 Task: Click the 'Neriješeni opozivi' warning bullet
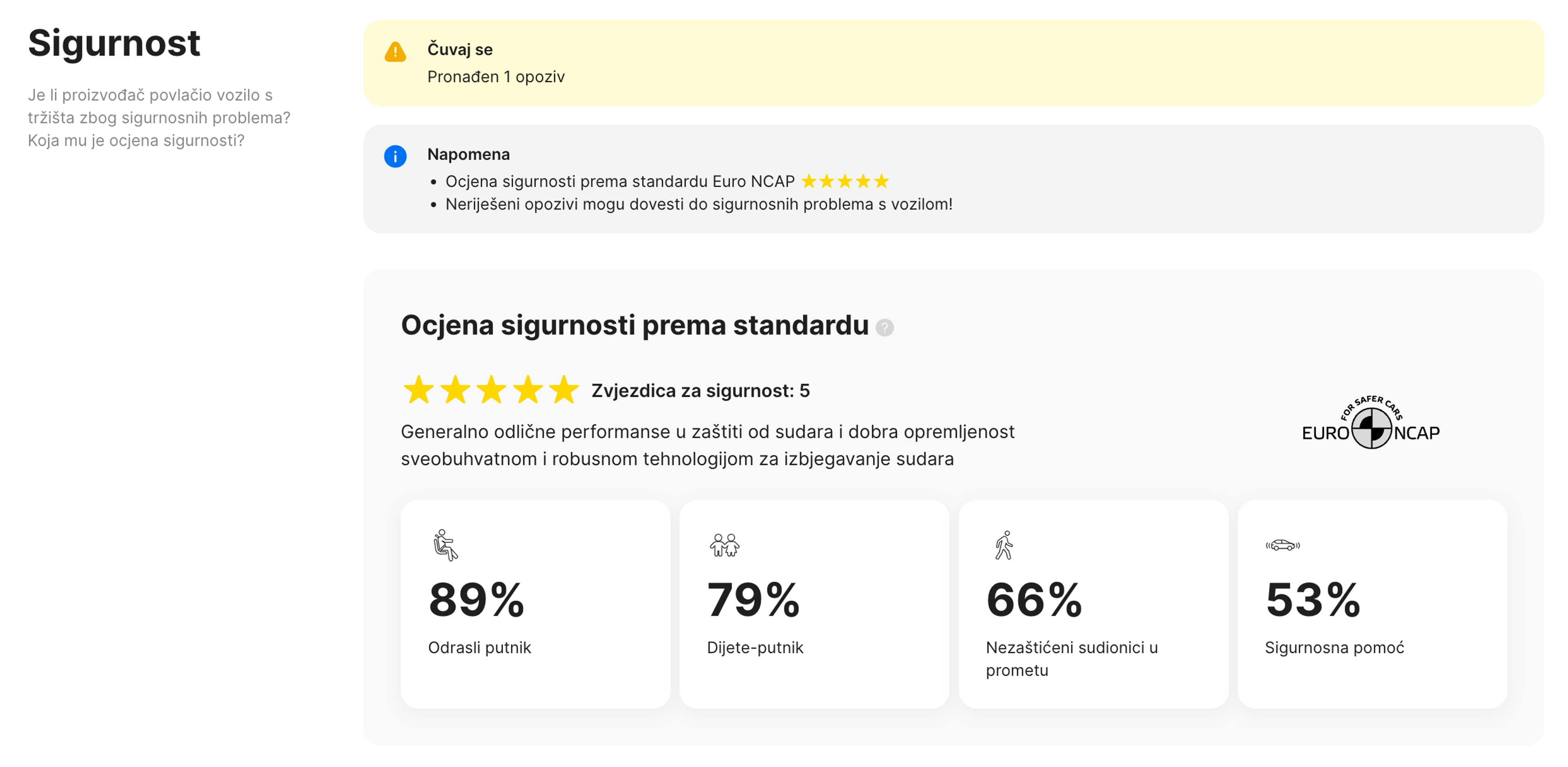click(699, 204)
